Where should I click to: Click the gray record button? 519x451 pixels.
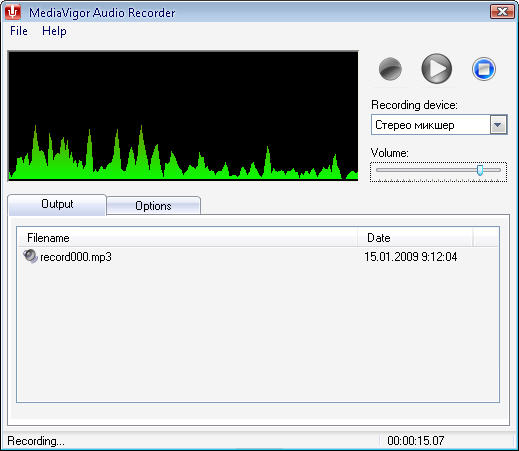click(x=390, y=69)
